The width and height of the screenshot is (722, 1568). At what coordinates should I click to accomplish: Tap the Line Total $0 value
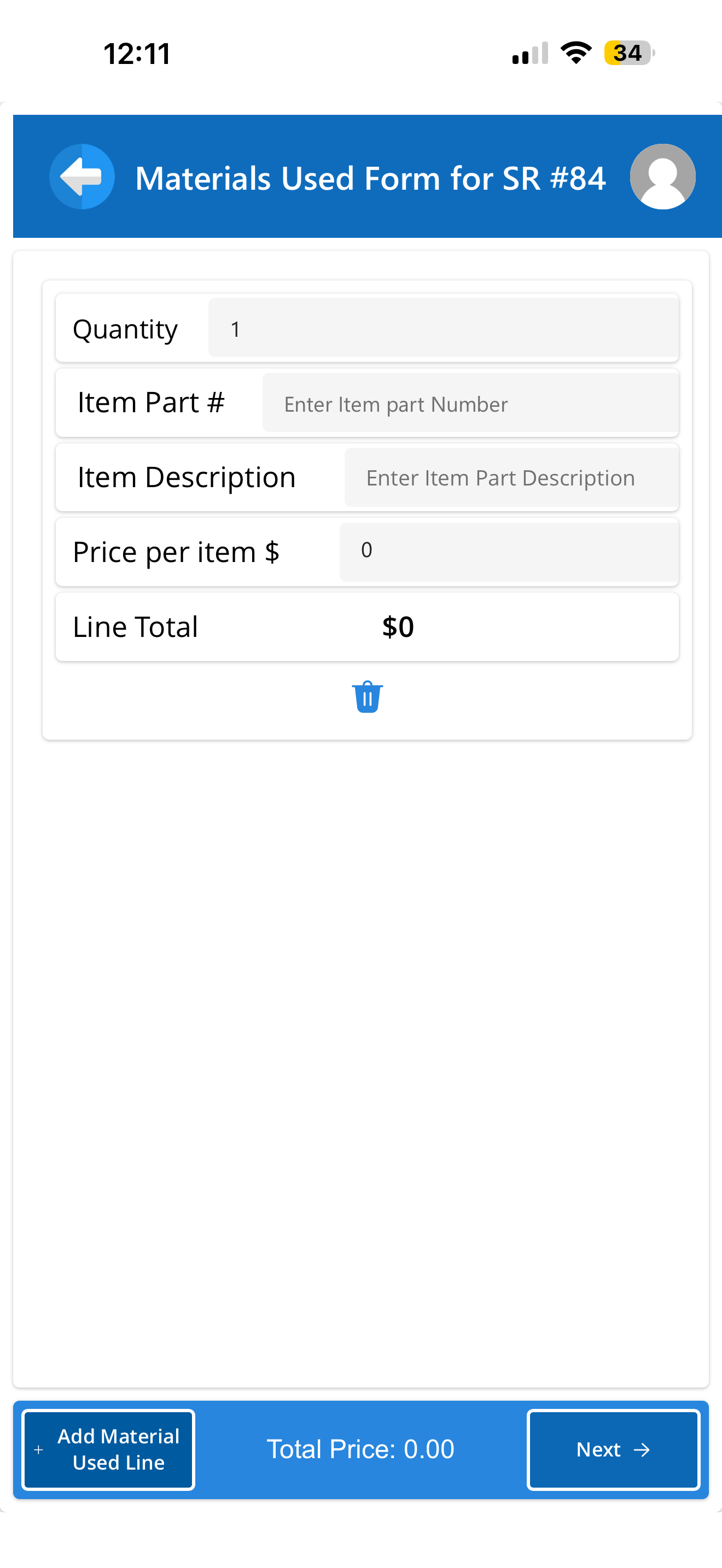click(x=398, y=627)
